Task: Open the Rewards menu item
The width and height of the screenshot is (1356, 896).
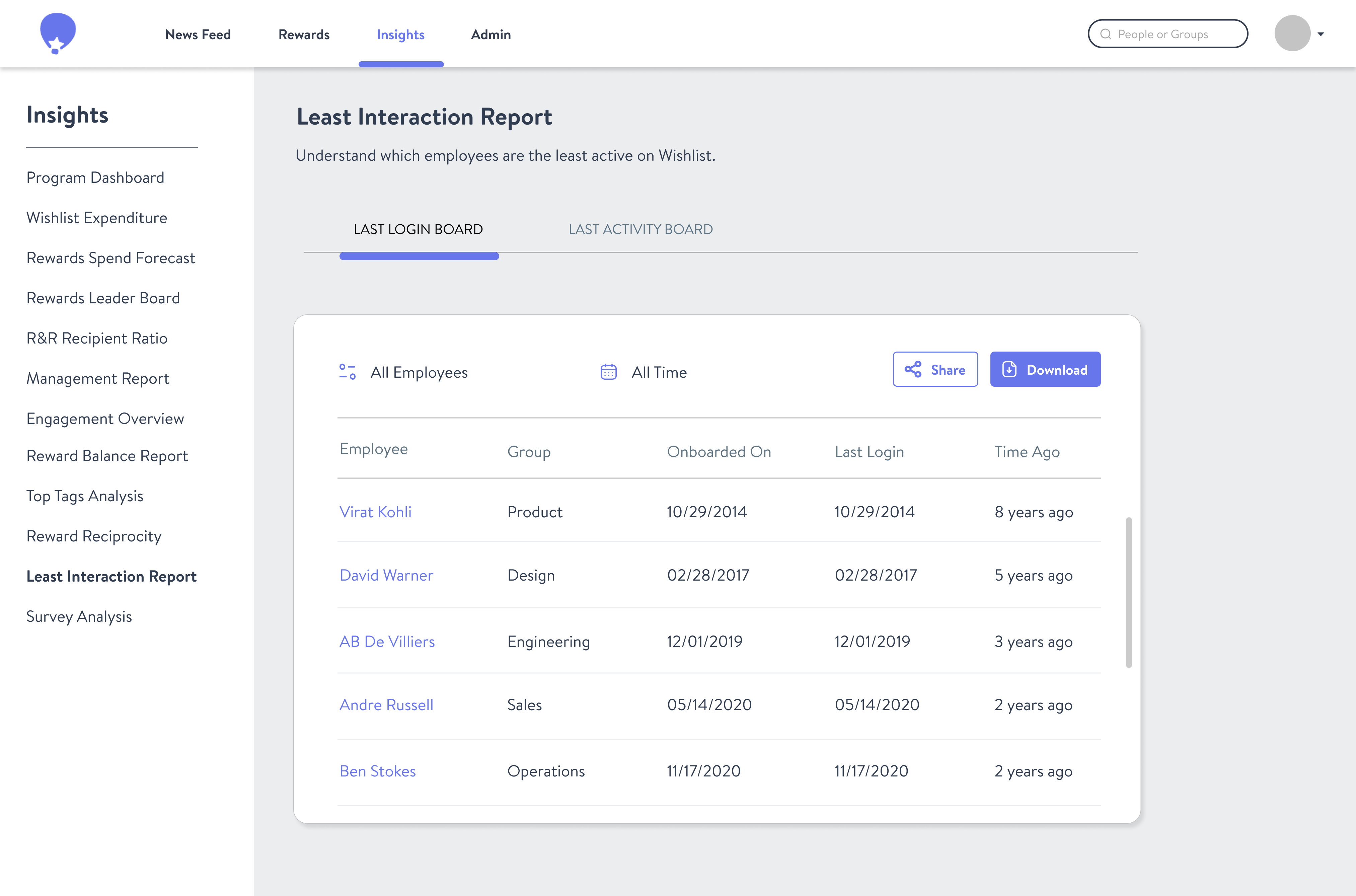Action: pos(304,35)
